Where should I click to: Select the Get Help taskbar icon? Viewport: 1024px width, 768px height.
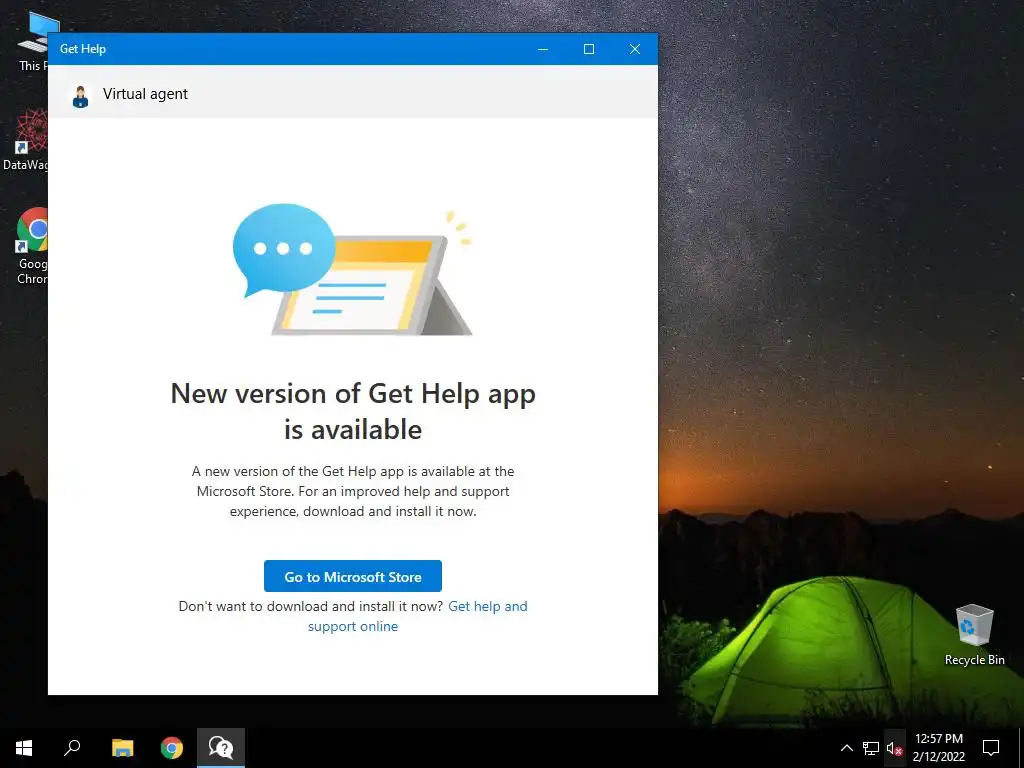pos(221,748)
